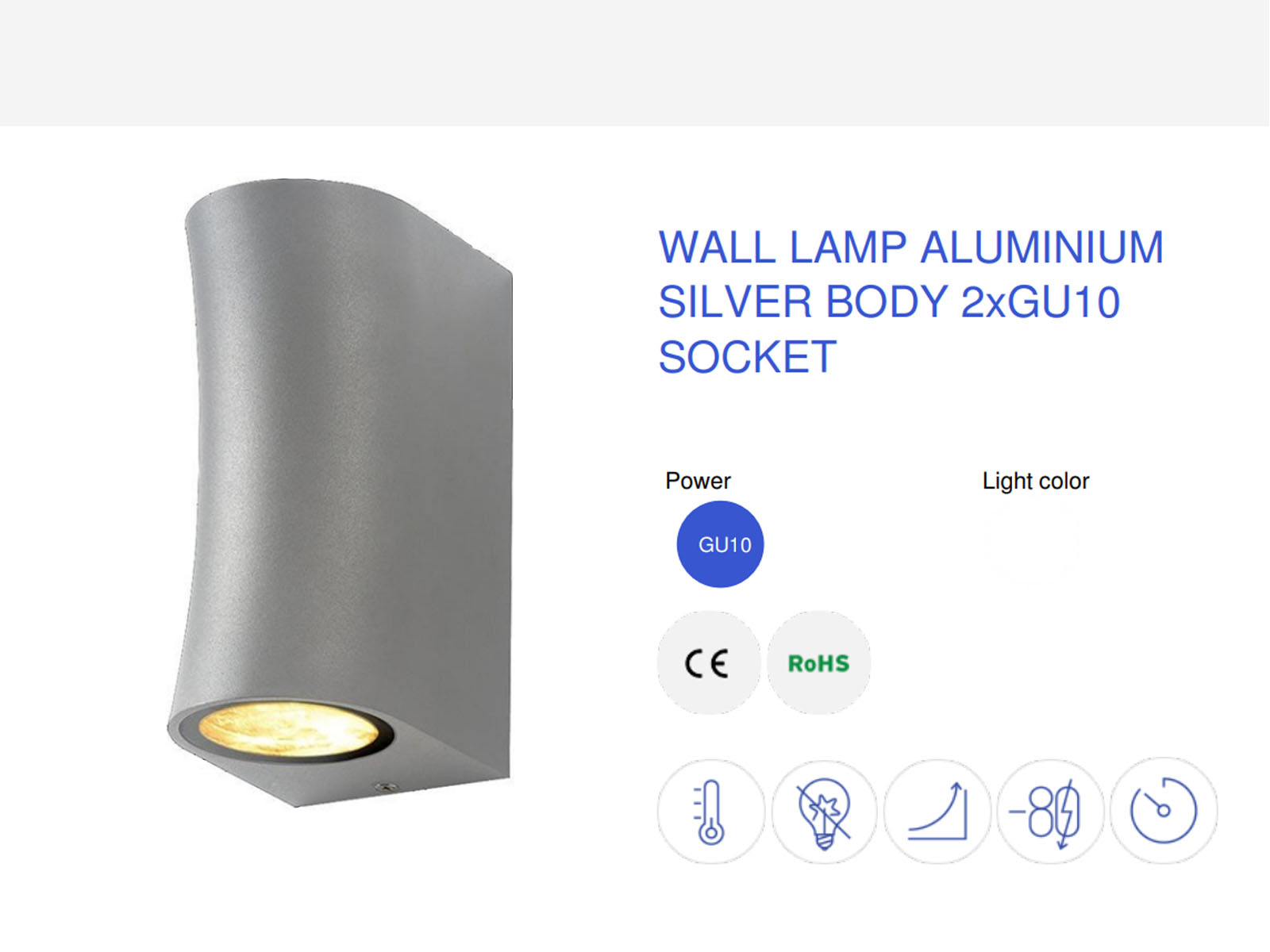Screen dimensions: 1270x952
Task: Click the SOCKET word in the title
Action: click(748, 357)
